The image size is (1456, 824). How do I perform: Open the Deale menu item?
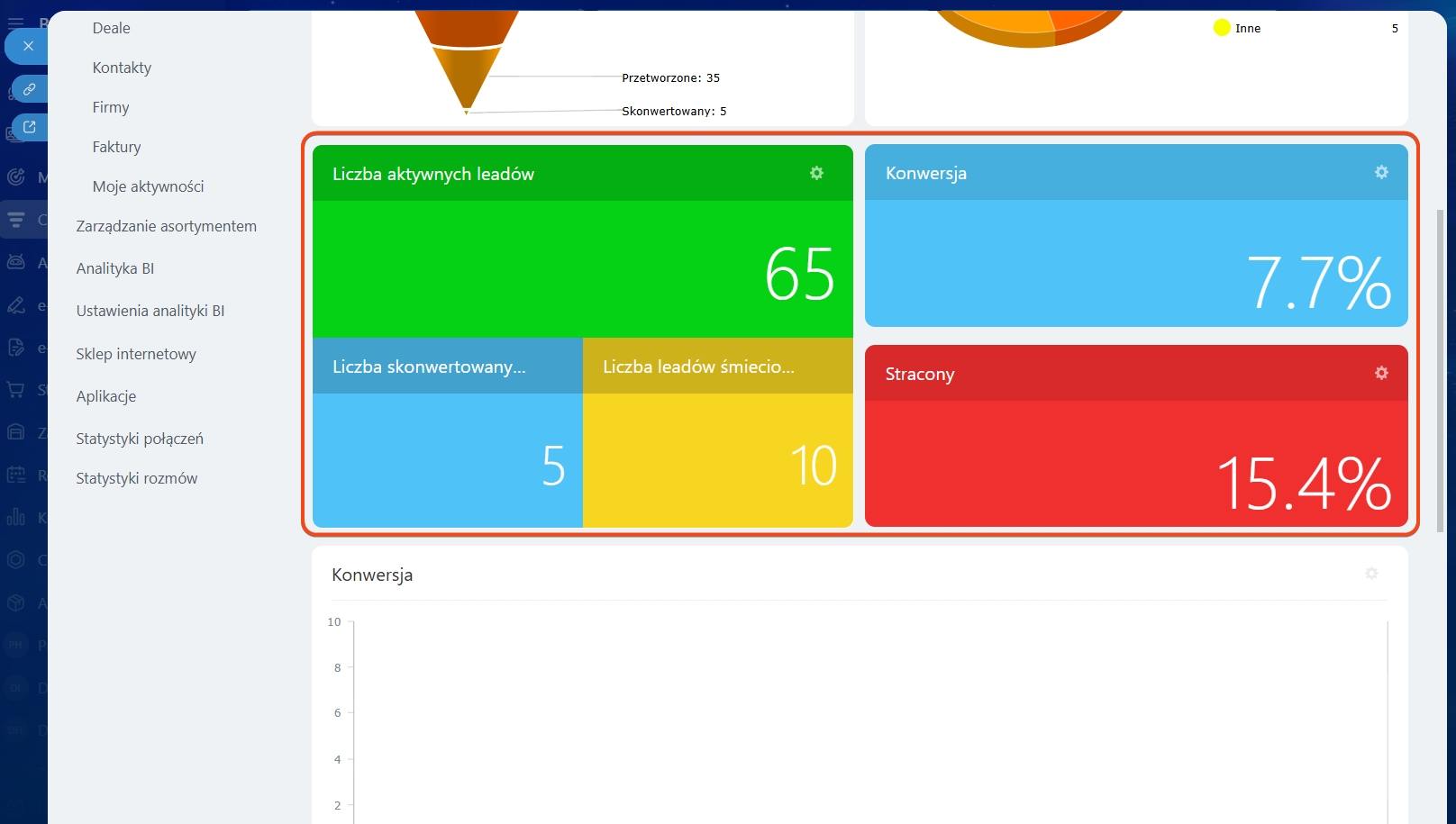[111, 28]
